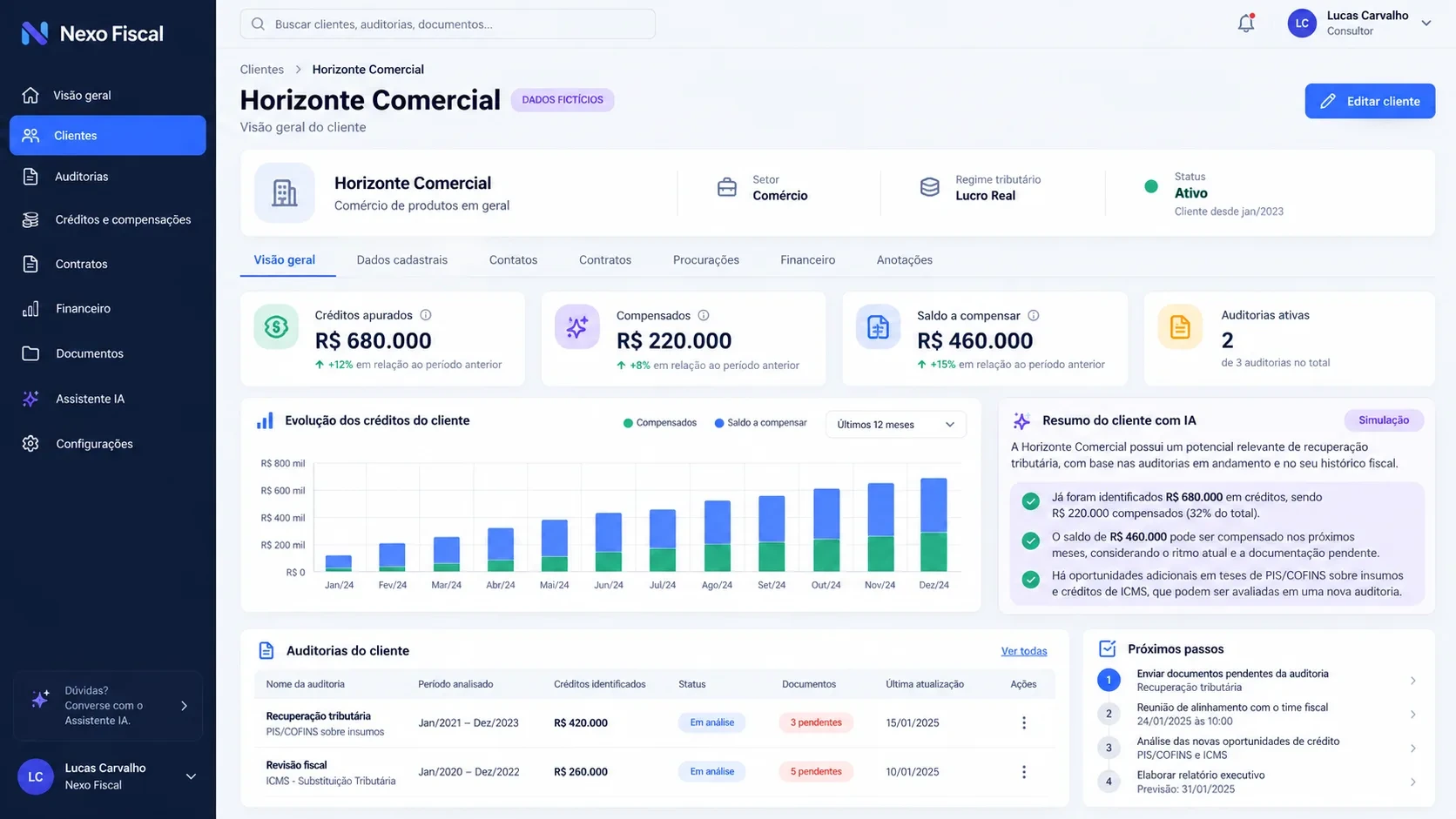Open actions menu for Recuperação tributária row
This screenshot has height=819, width=1456.
(1024, 722)
